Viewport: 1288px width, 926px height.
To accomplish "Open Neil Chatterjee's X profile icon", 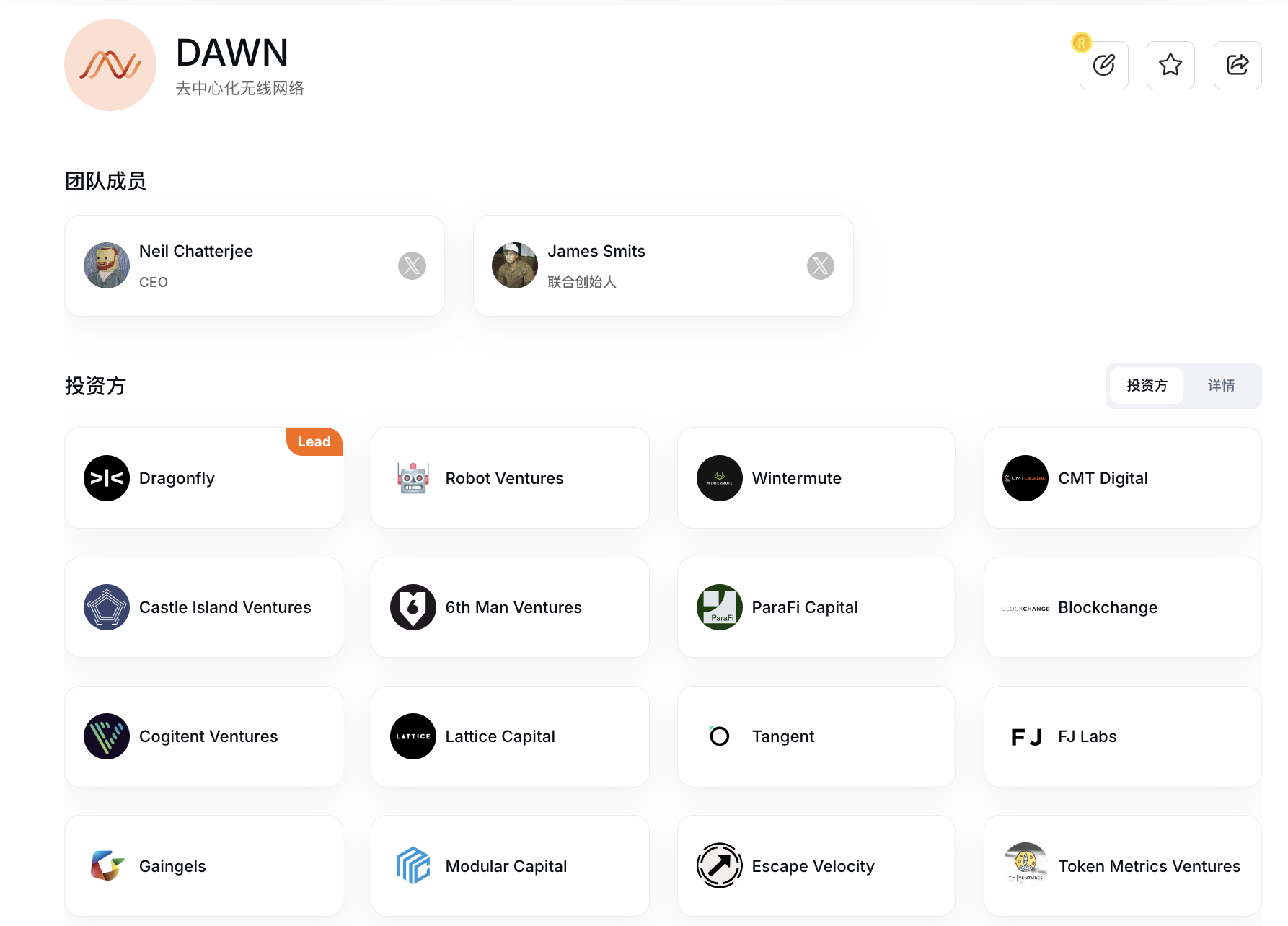I will [x=412, y=265].
